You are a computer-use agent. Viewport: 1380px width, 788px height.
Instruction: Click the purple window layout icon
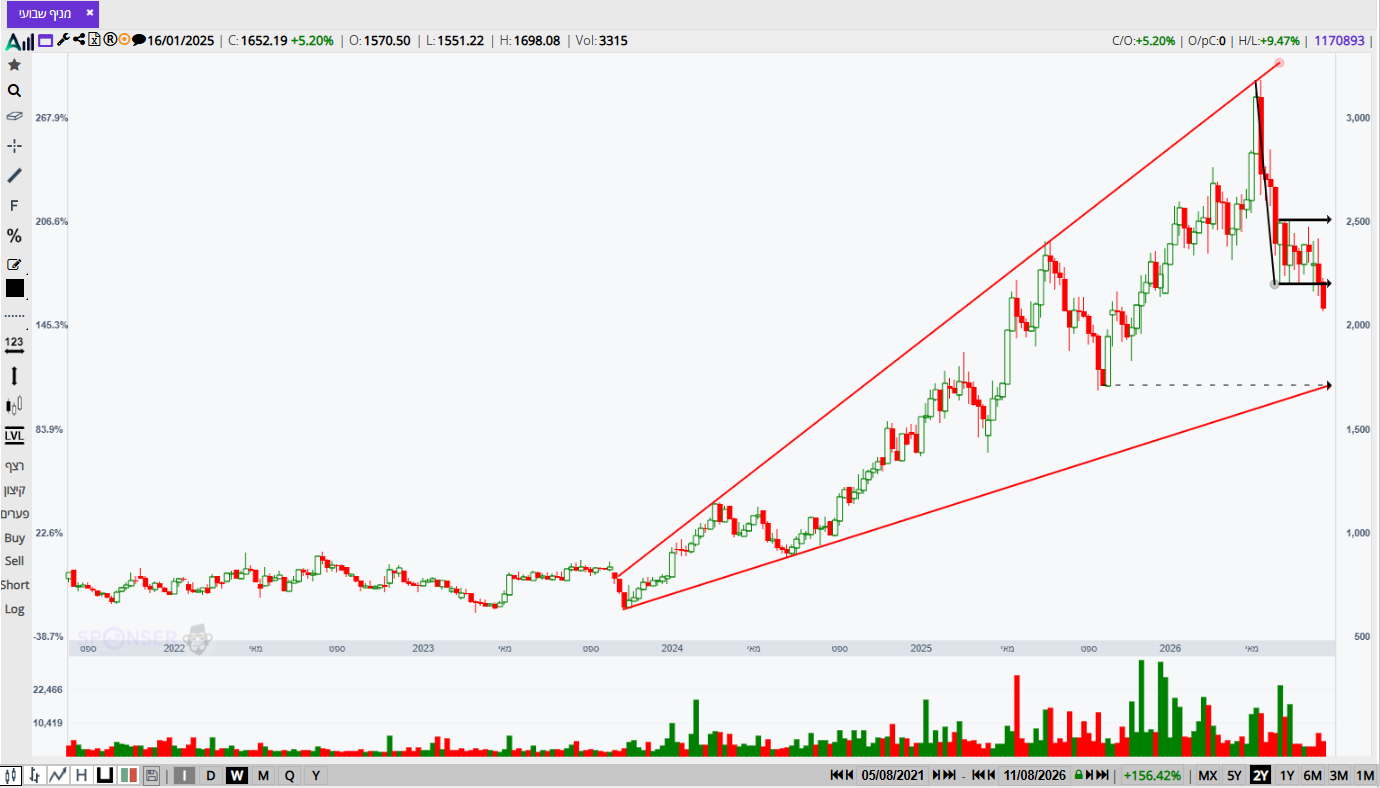click(x=45, y=41)
